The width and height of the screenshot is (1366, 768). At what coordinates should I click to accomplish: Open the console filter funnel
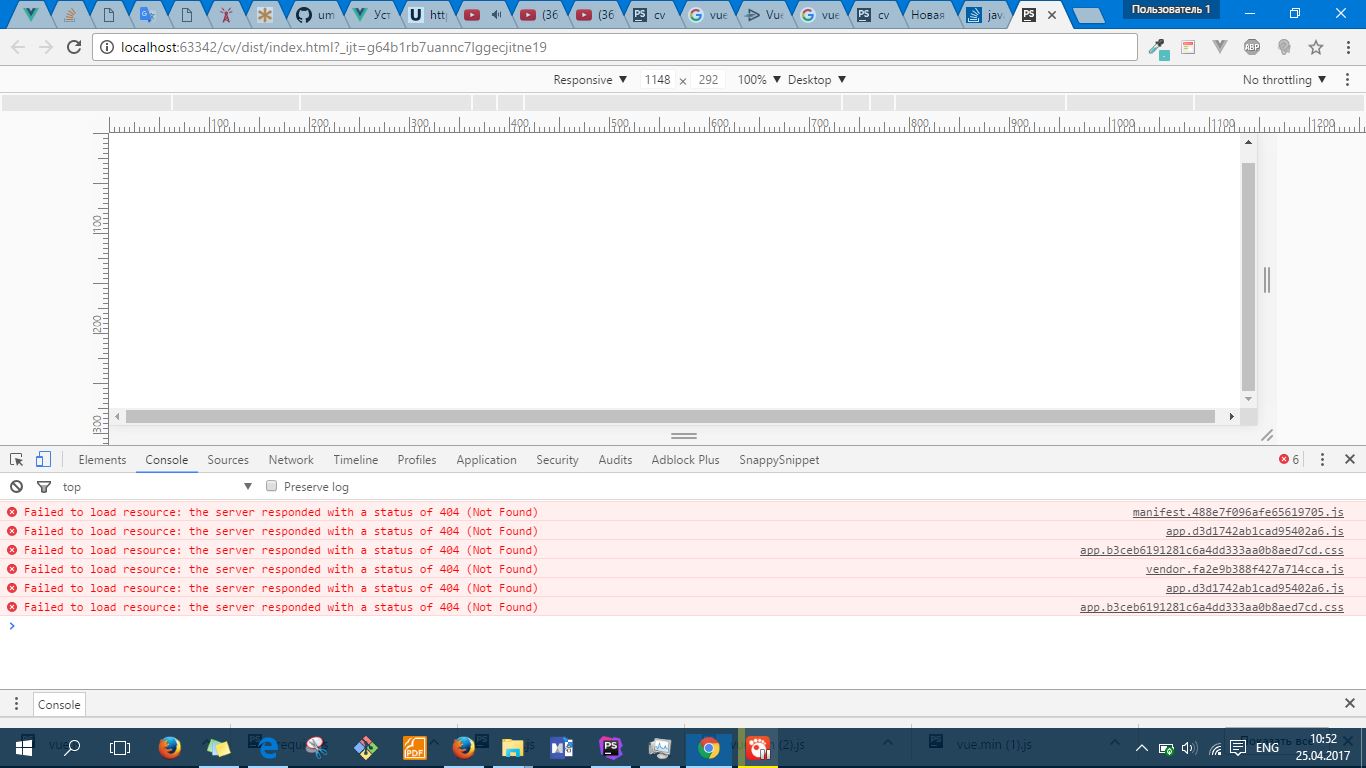[44, 487]
